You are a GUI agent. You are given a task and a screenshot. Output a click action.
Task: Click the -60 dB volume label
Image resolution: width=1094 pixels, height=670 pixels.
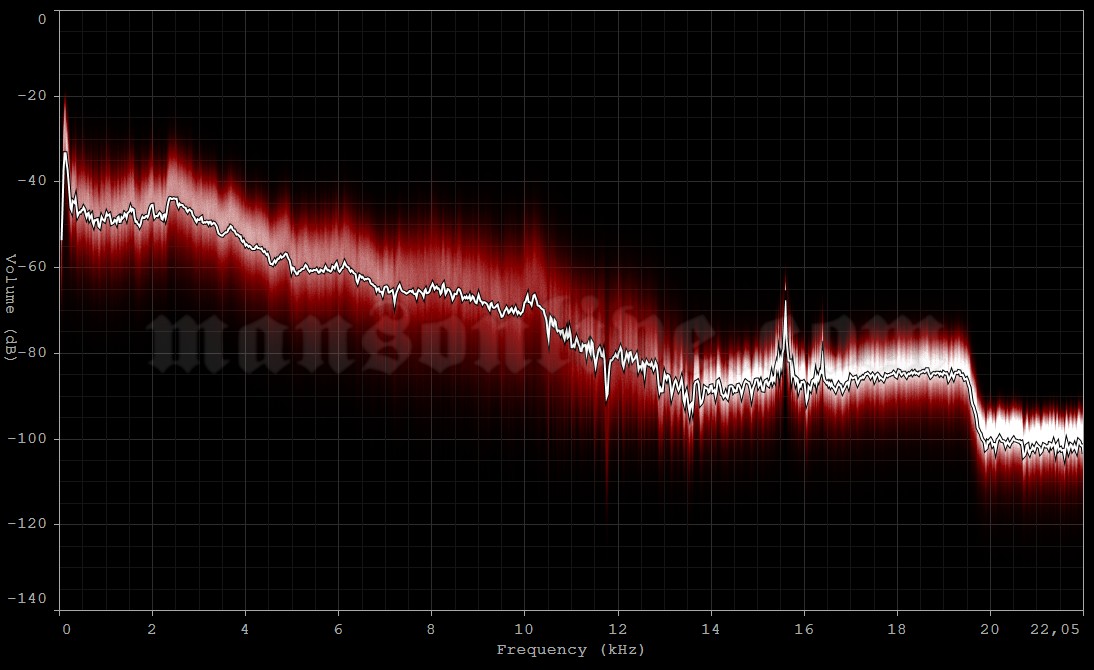30,266
